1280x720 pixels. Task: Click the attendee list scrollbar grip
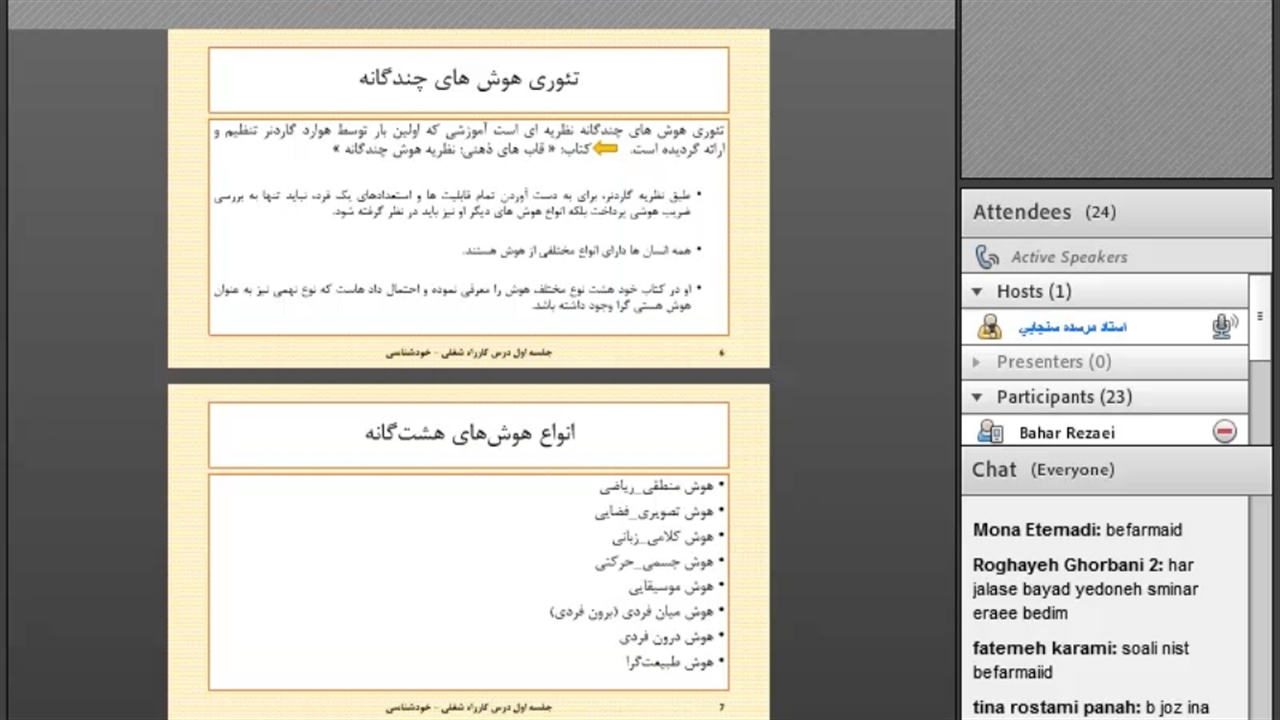click(1260, 316)
